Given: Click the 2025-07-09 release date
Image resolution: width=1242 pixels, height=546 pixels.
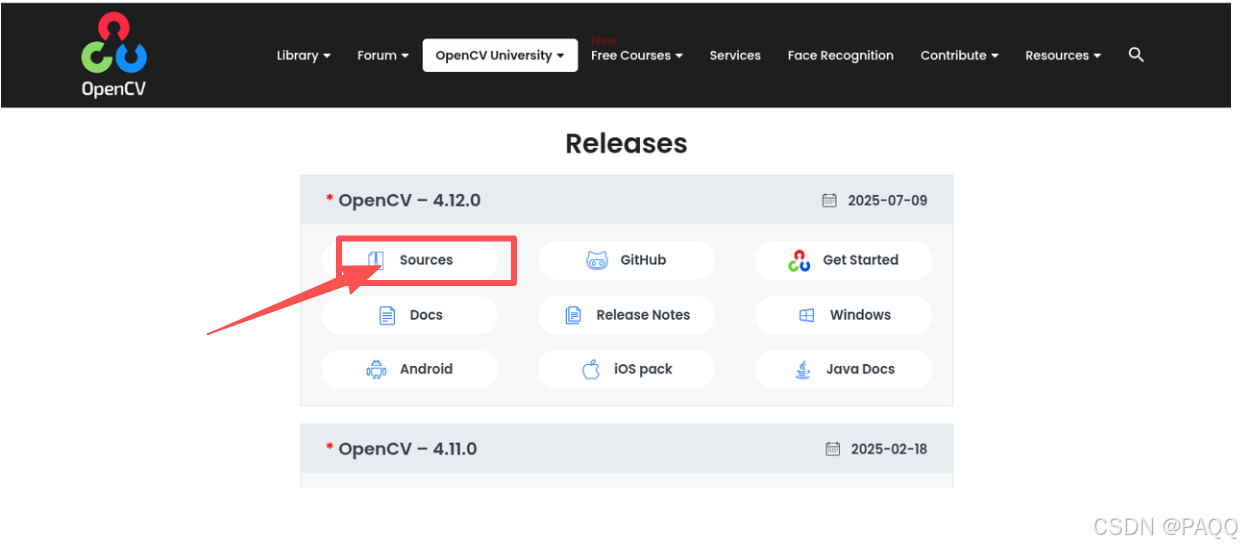Looking at the screenshot, I should 887,200.
